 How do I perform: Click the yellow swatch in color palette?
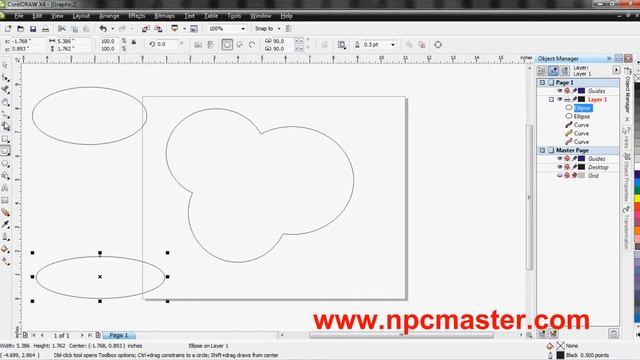click(x=637, y=199)
